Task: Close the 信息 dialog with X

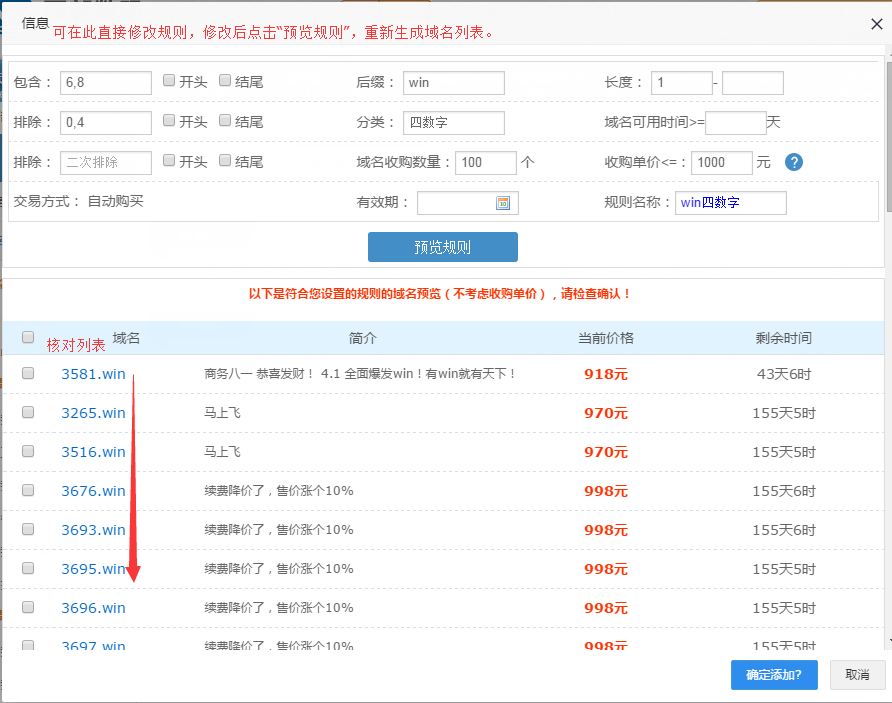Action: (x=877, y=24)
